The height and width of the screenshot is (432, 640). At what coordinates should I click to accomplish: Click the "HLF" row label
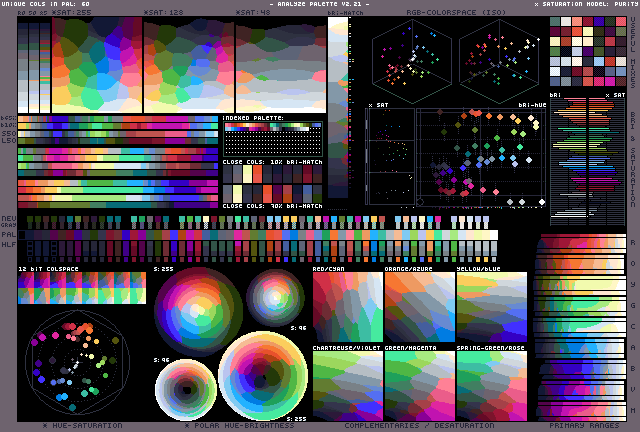tap(9, 244)
